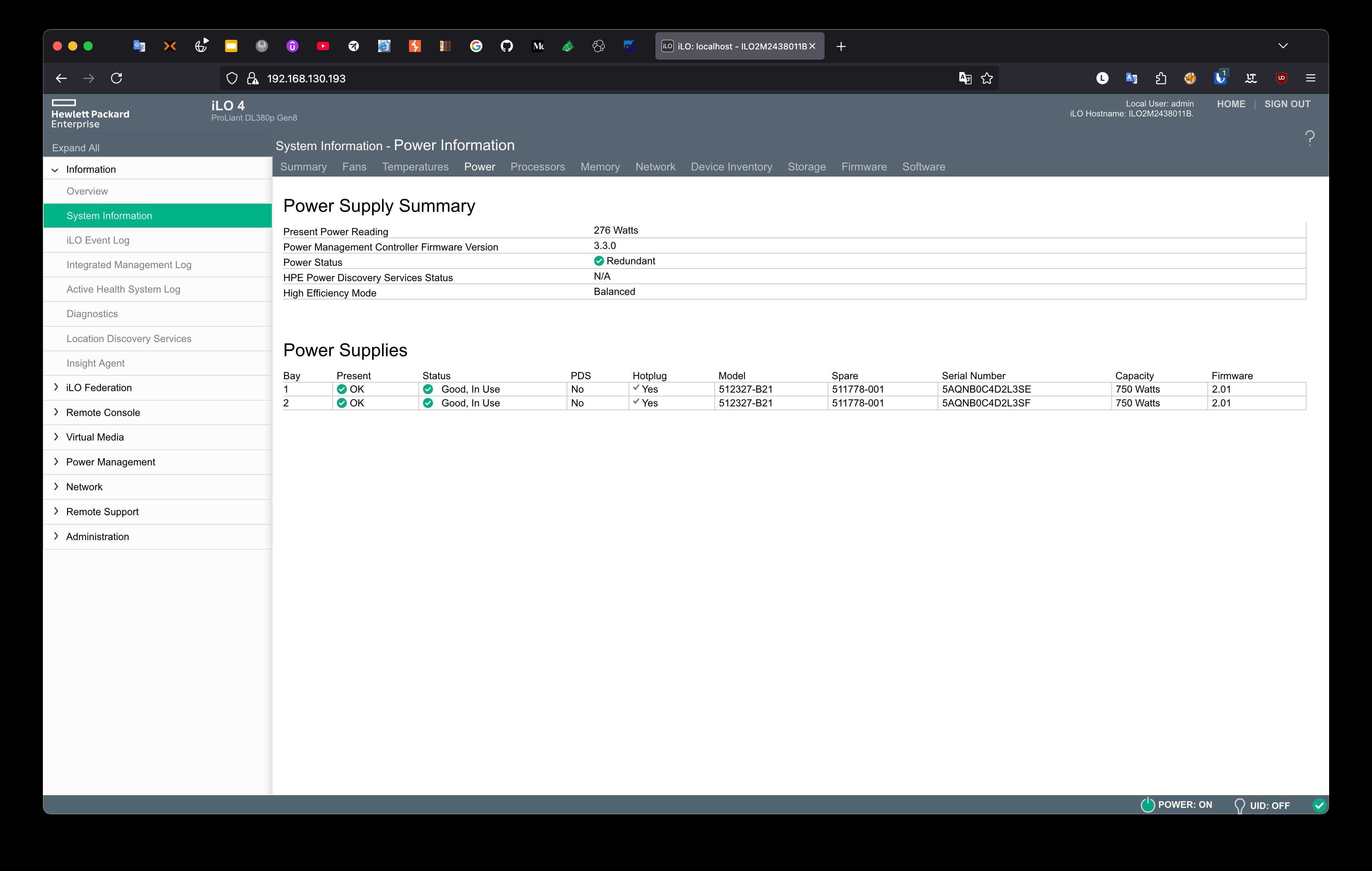Open the Integrated Management Log
Image resolution: width=1372 pixels, height=871 pixels.
157,265
